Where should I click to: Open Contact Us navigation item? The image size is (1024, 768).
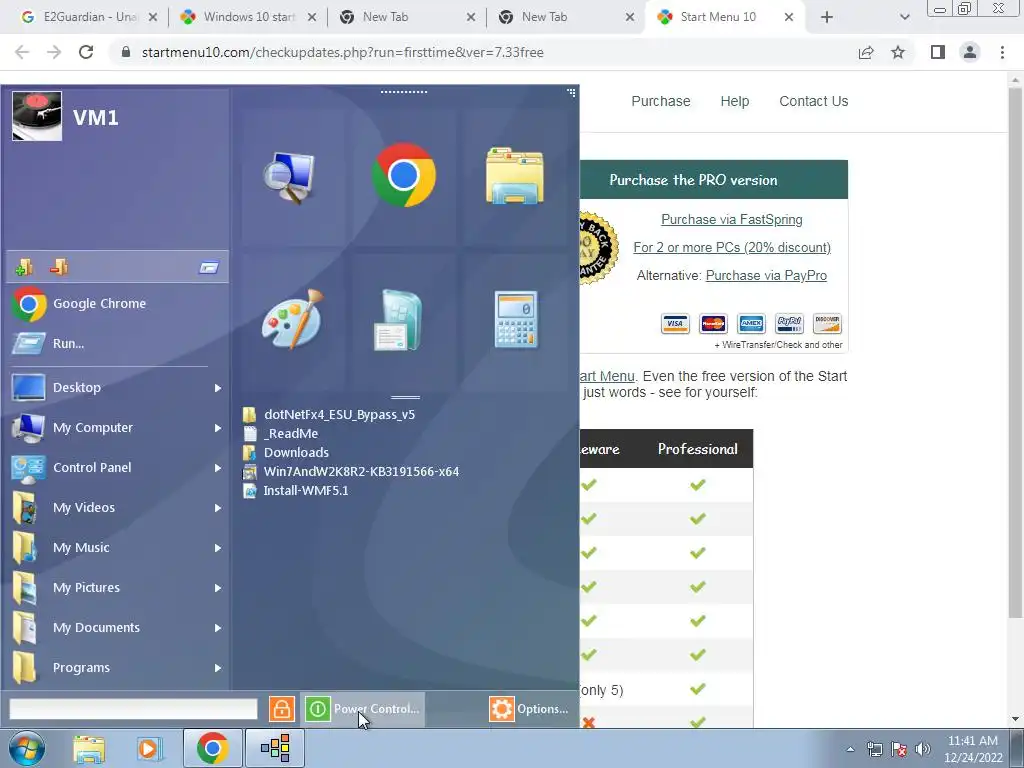[x=814, y=101]
